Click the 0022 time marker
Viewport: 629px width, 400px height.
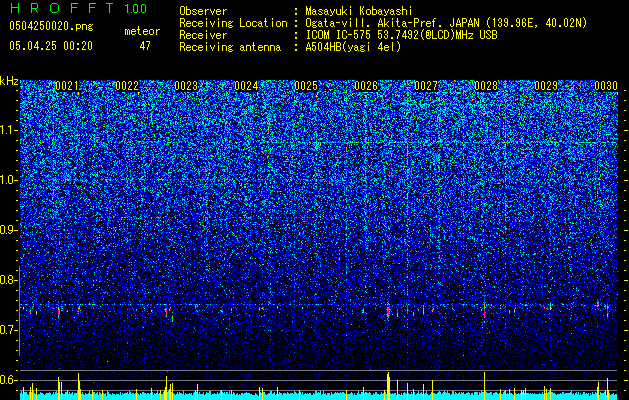(x=127, y=86)
